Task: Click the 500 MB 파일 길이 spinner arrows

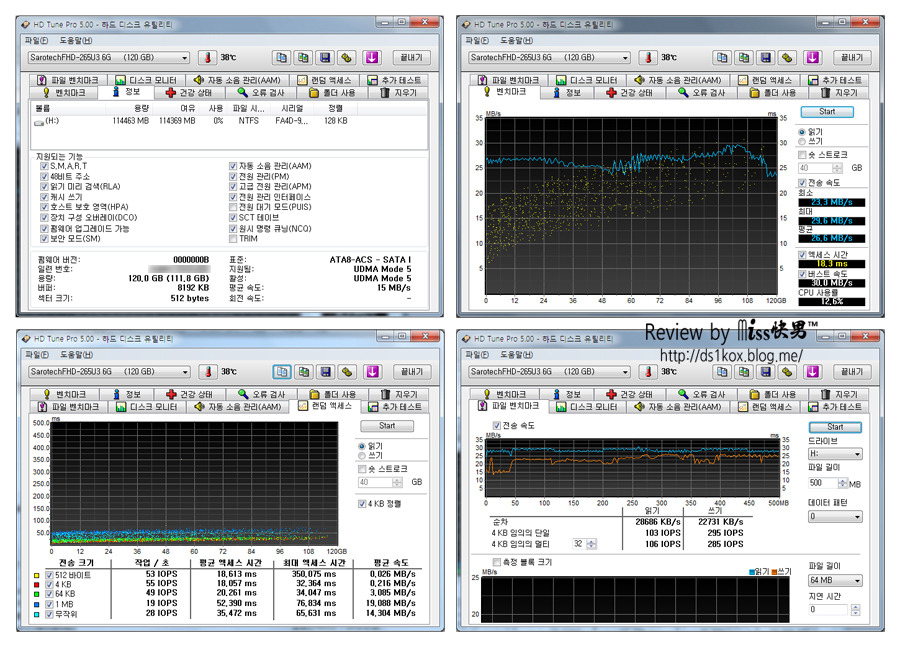Action: [843, 483]
